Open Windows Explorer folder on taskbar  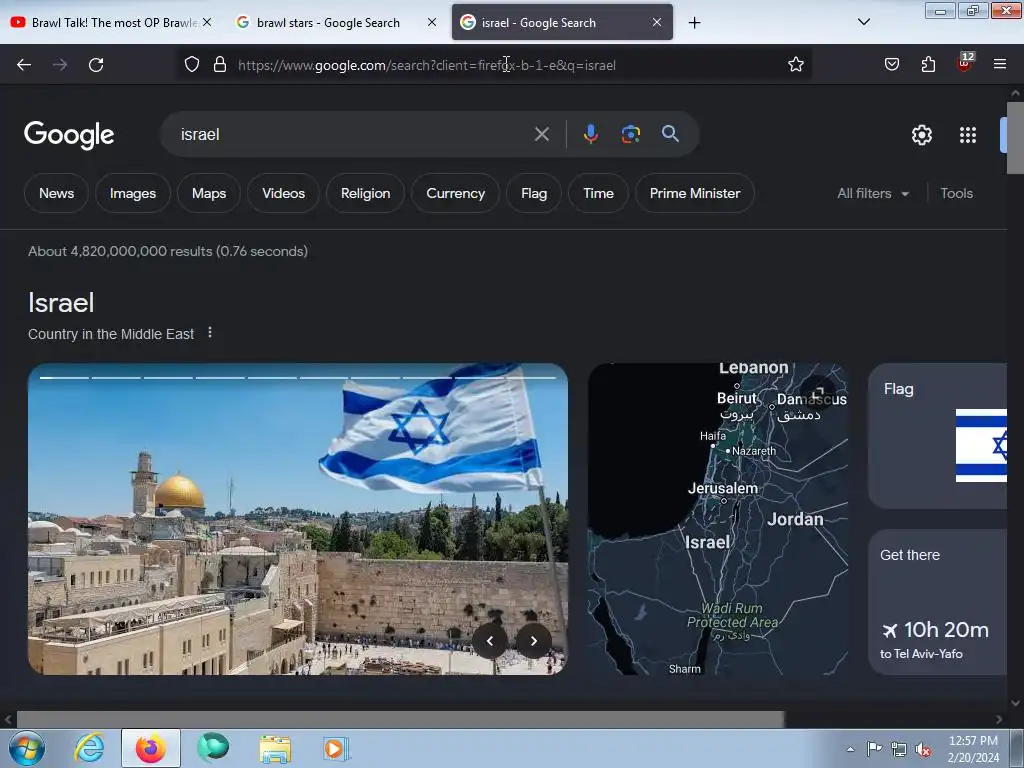(x=275, y=748)
